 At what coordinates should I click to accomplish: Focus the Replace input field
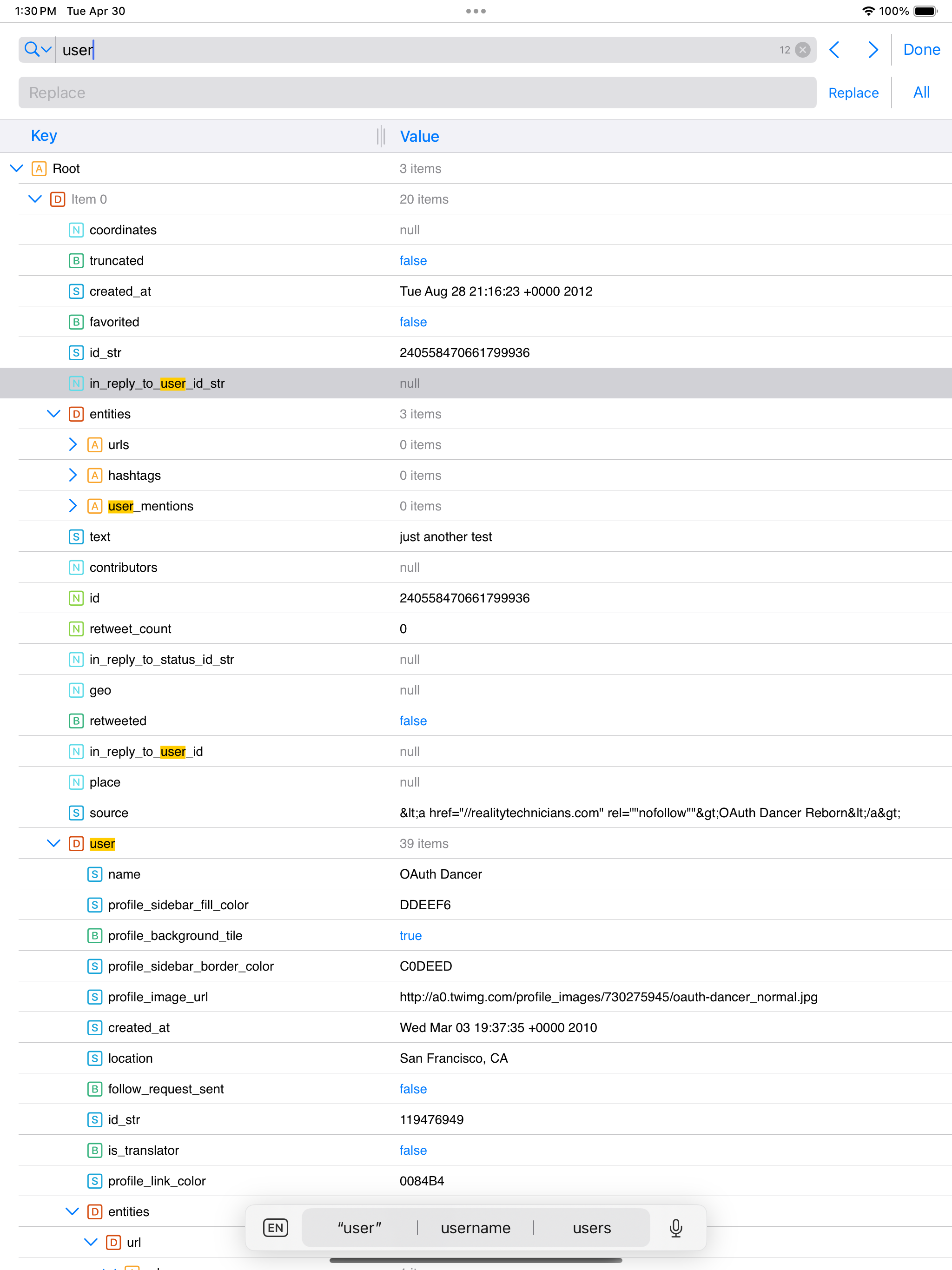417,93
